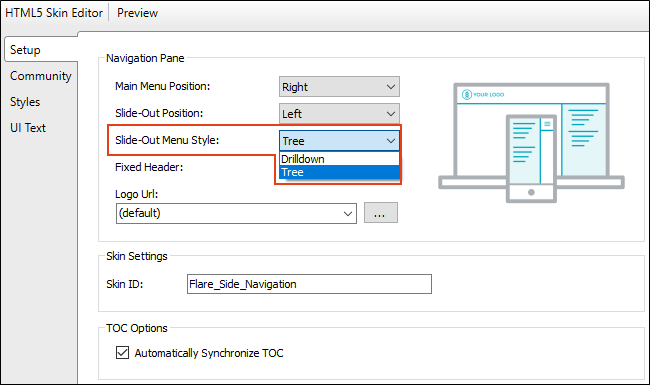Screen dimensions: 650x385
Task: Open the Main Menu Position dropdown
Action: (339, 87)
